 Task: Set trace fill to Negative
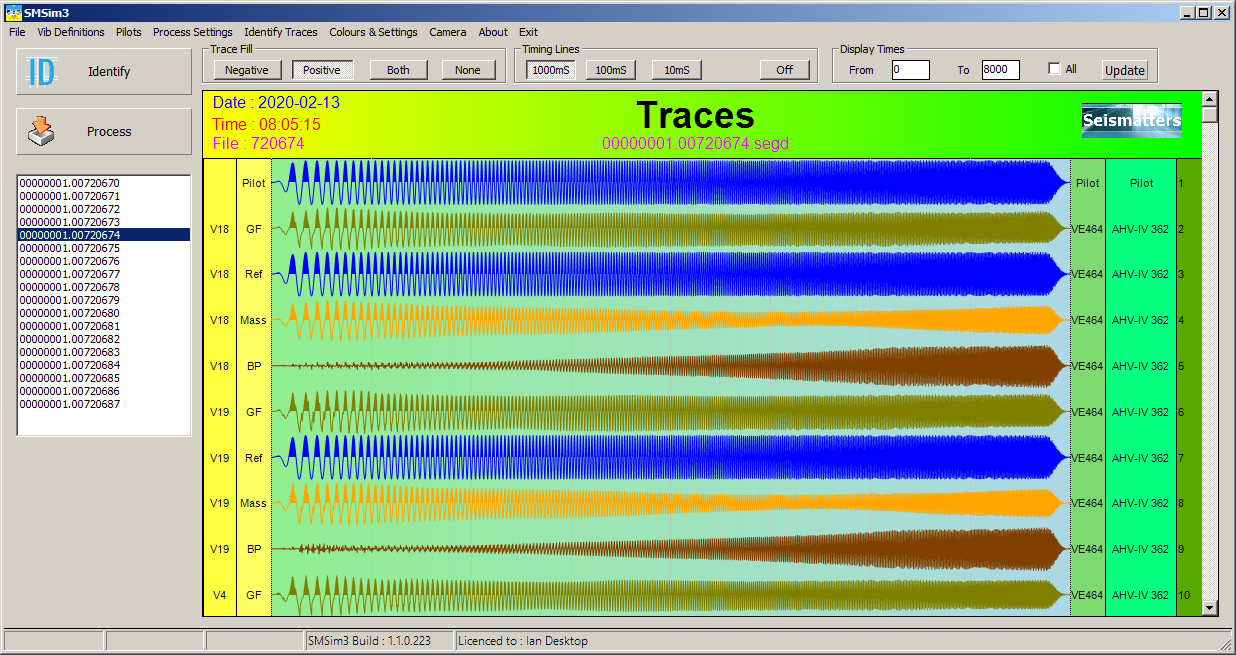[x=246, y=70]
